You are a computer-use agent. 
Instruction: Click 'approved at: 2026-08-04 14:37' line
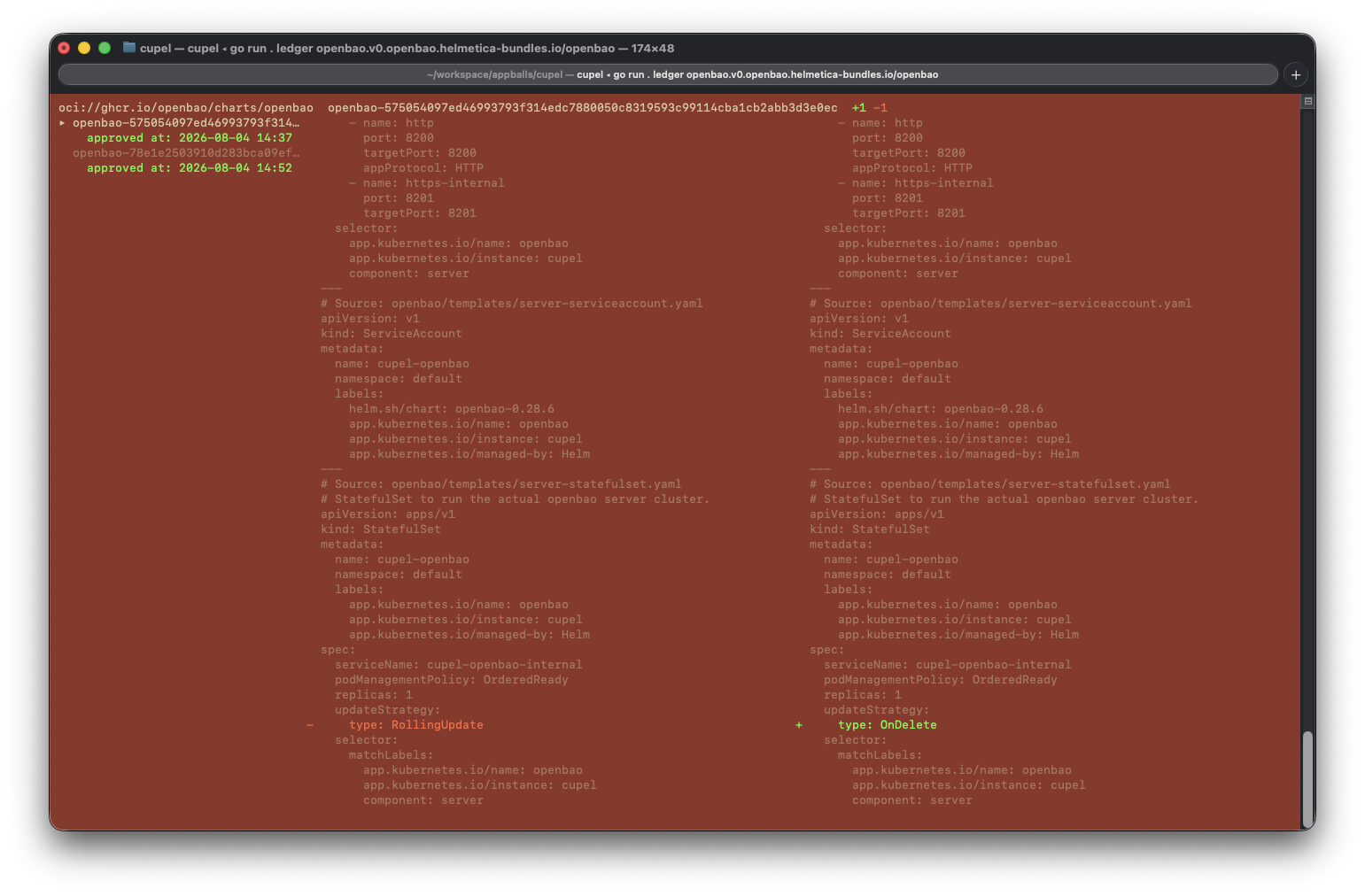point(190,138)
